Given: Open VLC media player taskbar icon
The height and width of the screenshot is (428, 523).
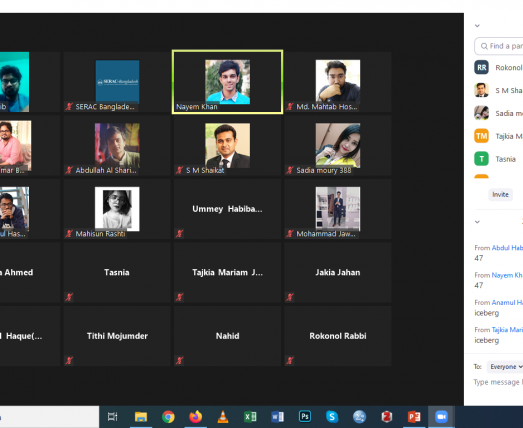Looking at the screenshot, I should click(223, 417).
